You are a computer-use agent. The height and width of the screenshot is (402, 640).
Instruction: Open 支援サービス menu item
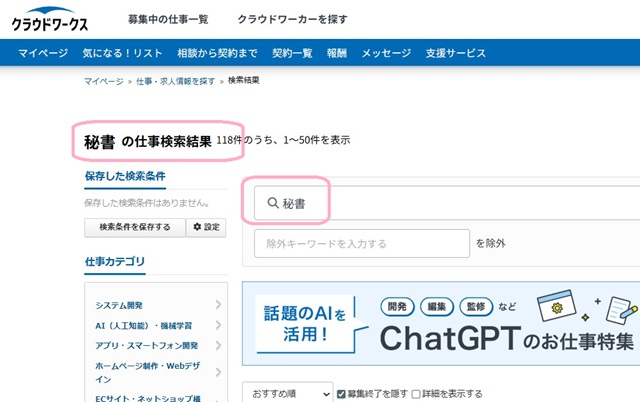tap(456, 53)
